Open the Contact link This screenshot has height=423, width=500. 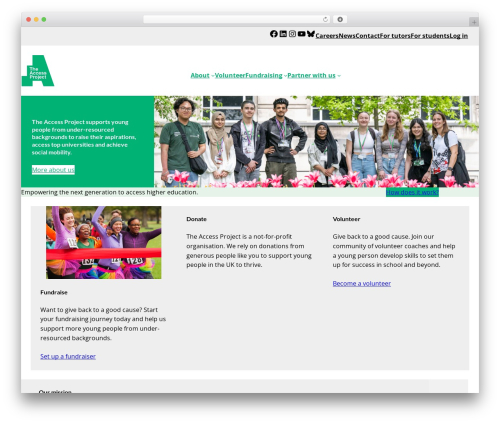click(x=367, y=36)
